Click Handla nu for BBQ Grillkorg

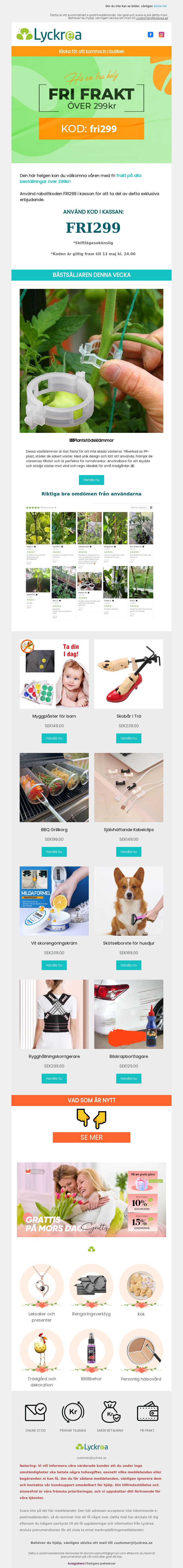click(x=54, y=852)
